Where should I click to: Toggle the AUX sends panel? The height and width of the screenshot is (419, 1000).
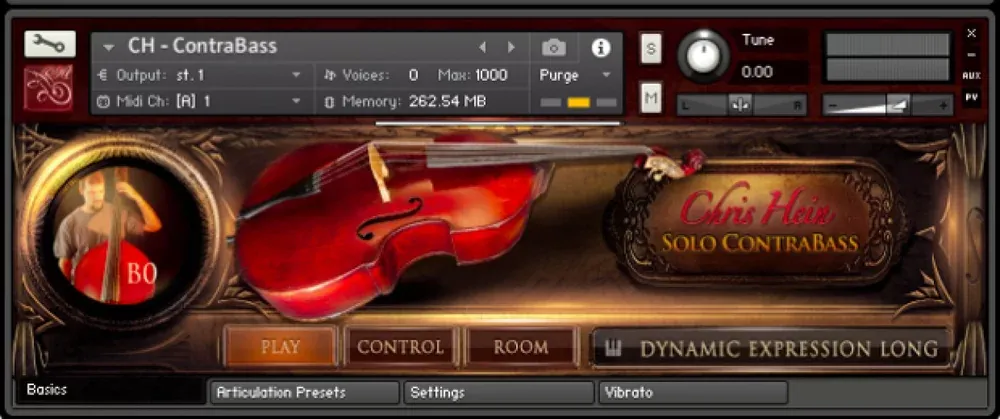click(971, 76)
